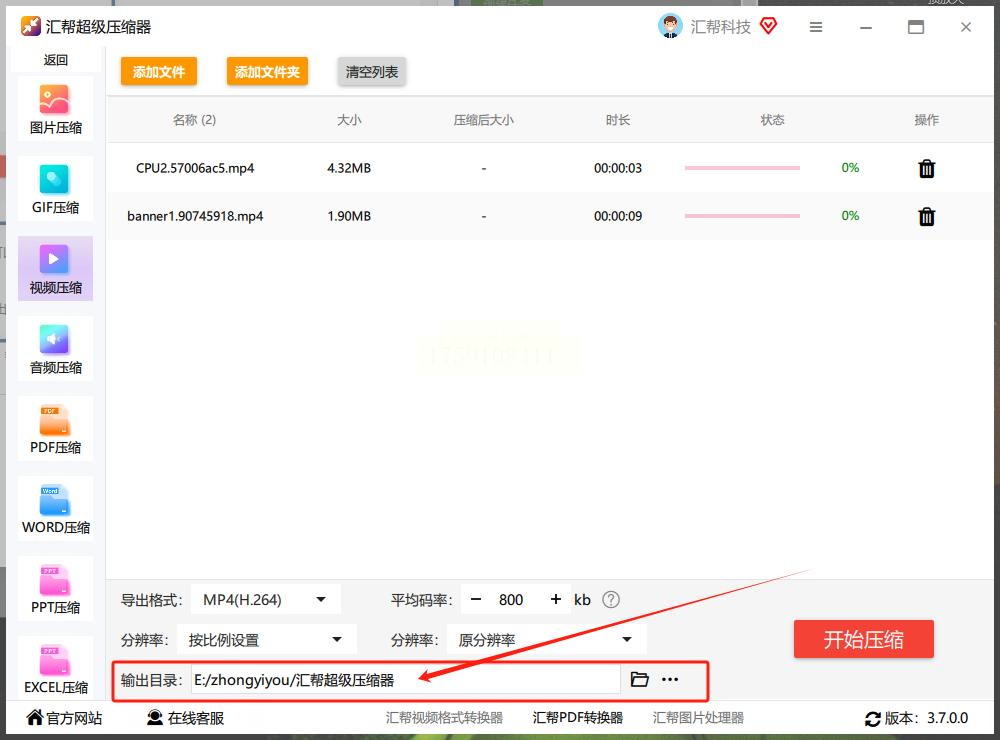1000x740 pixels.
Task: Click the 汇帮科技 account name
Action: pyautogui.click(x=721, y=27)
